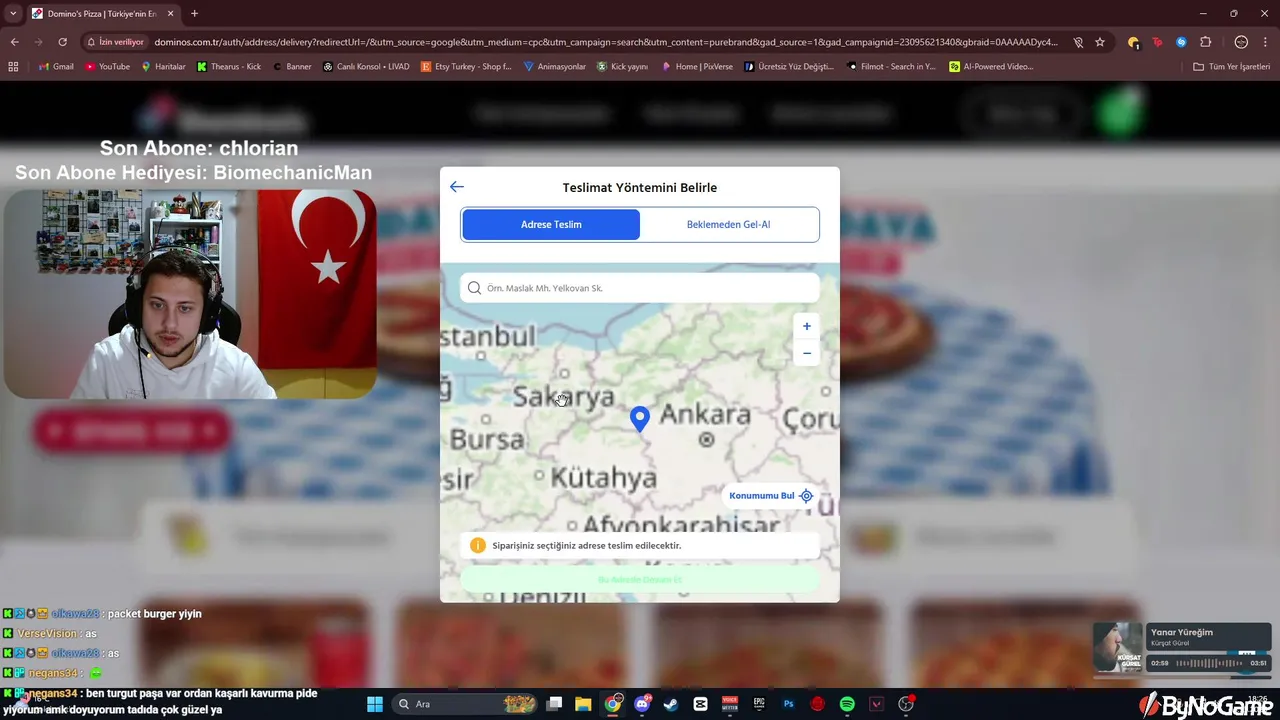The image size is (1280, 720).
Task: Click the Bursa label on the map
Action: point(487,440)
